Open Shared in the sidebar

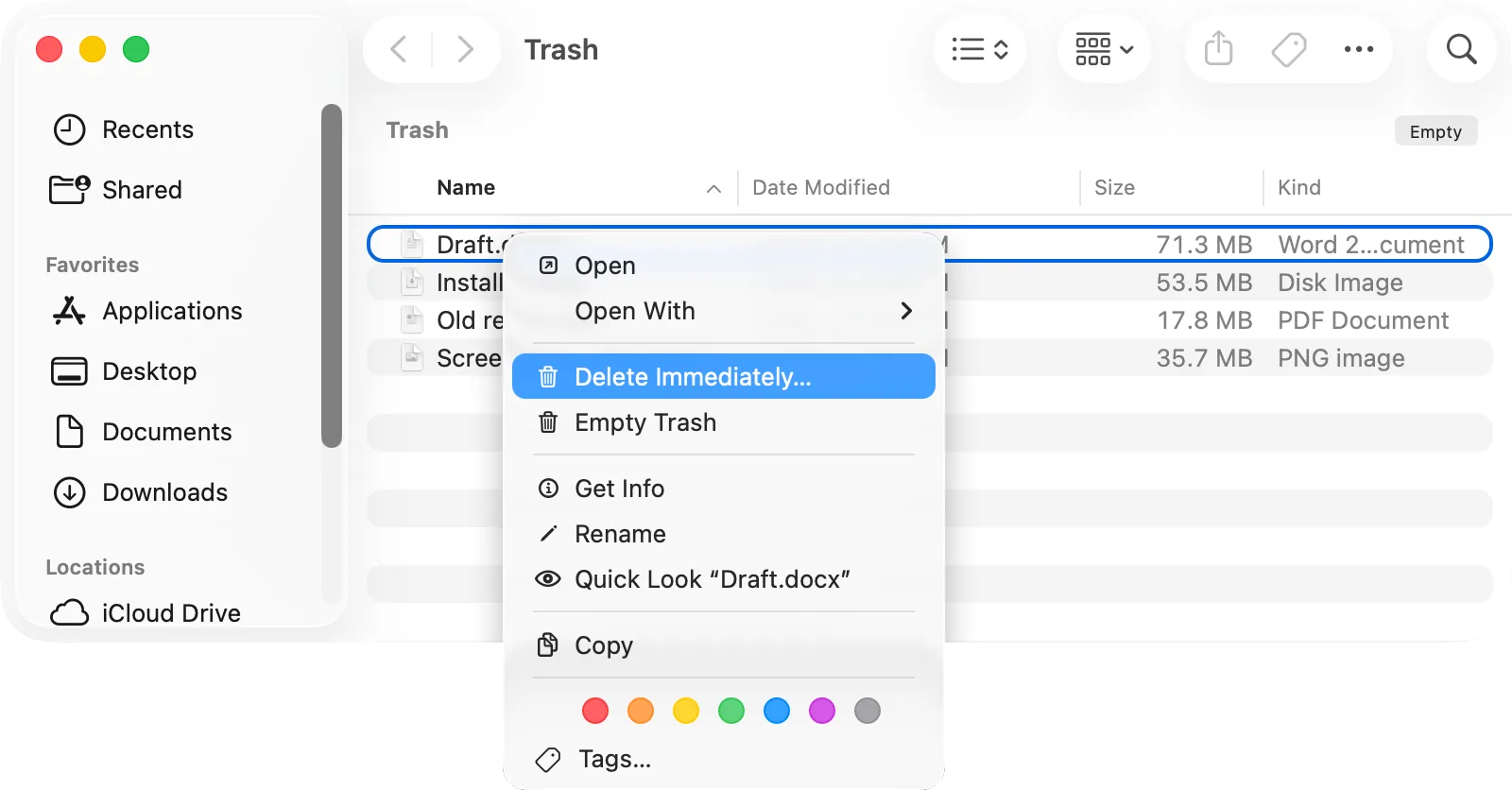pyautogui.click(x=115, y=190)
